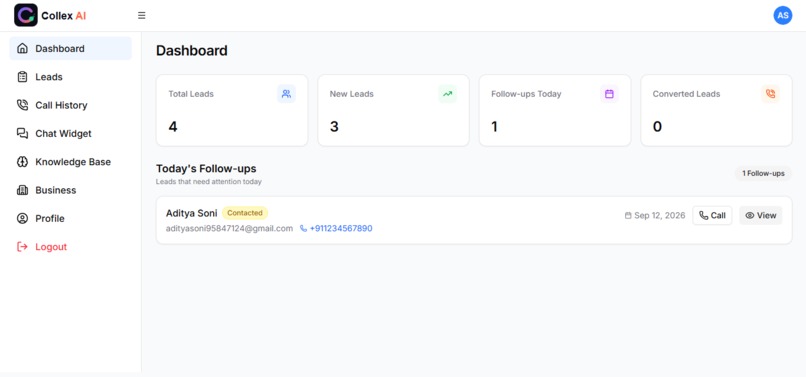Open the AS user avatar
The width and height of the screenshot is (806, 377).
tap(782, 15)
